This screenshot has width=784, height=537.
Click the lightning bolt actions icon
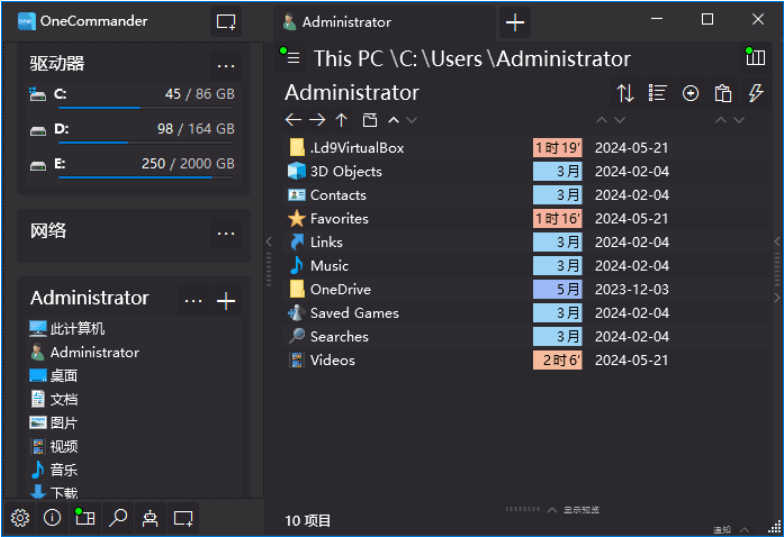[756, 93]
